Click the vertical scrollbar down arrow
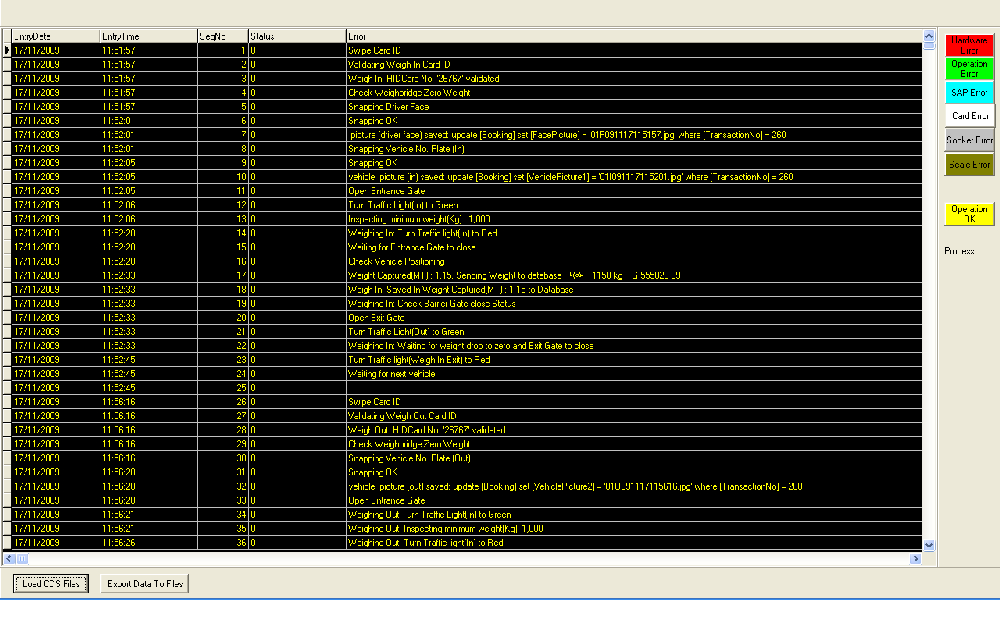The image size is (1000, 625). [929, 545]
